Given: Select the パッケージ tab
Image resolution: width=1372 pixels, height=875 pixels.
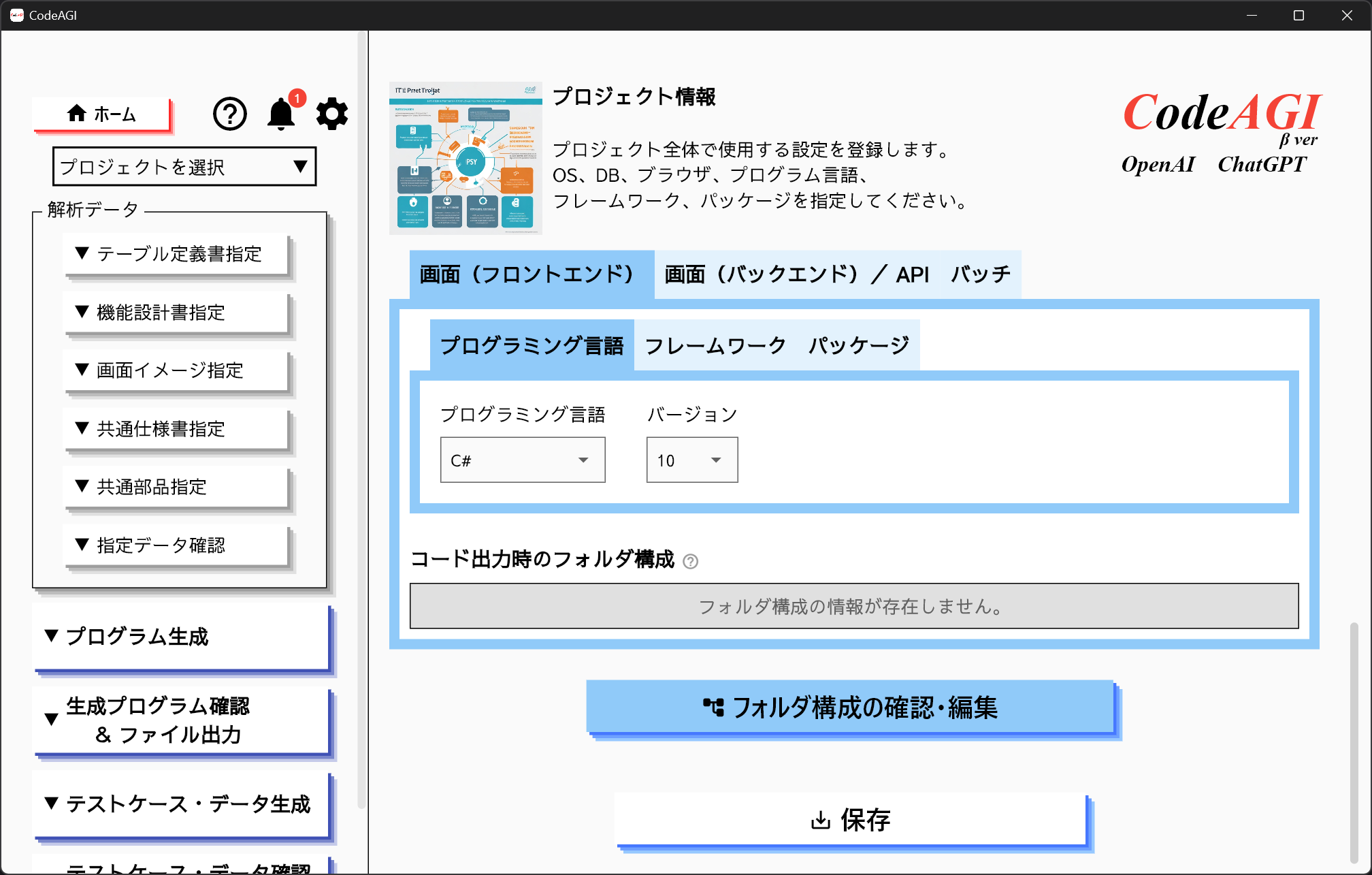Looking at the screenshot, I should 858,346.
